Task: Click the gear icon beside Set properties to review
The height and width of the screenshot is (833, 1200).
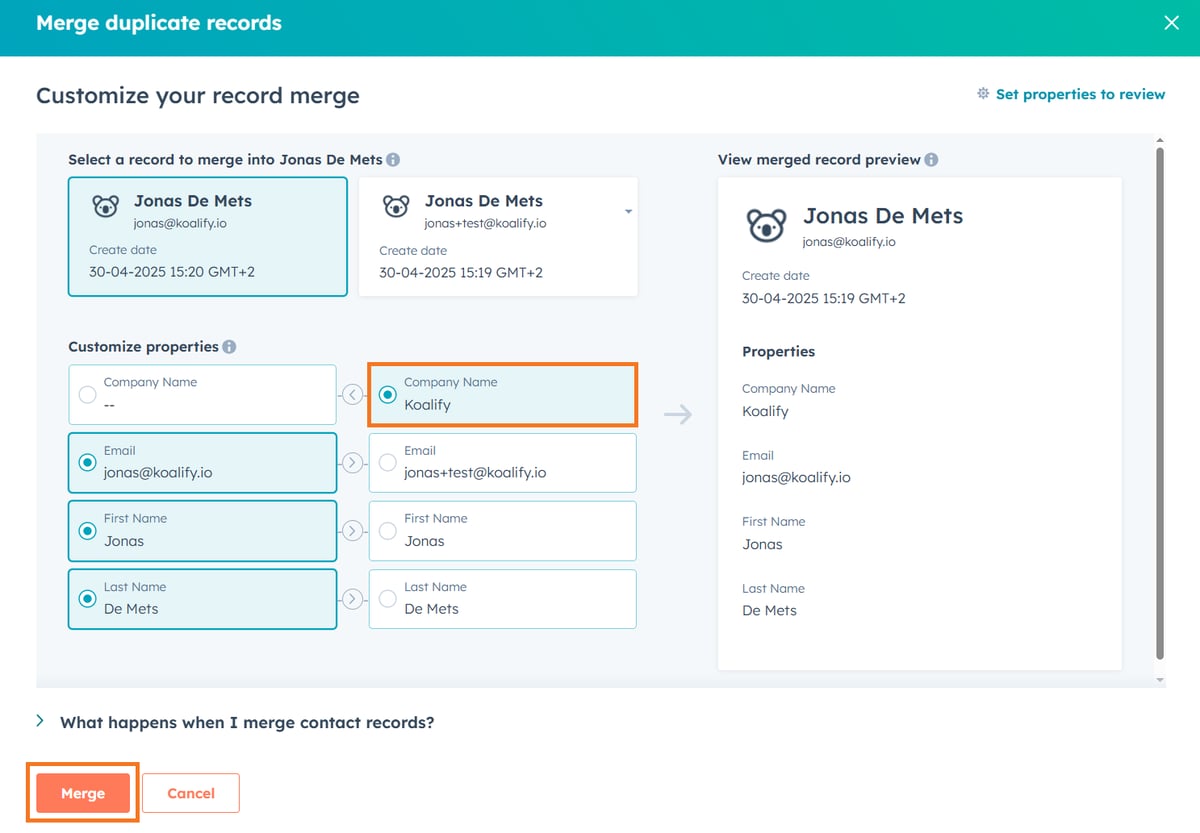Action: click(983, 94)
